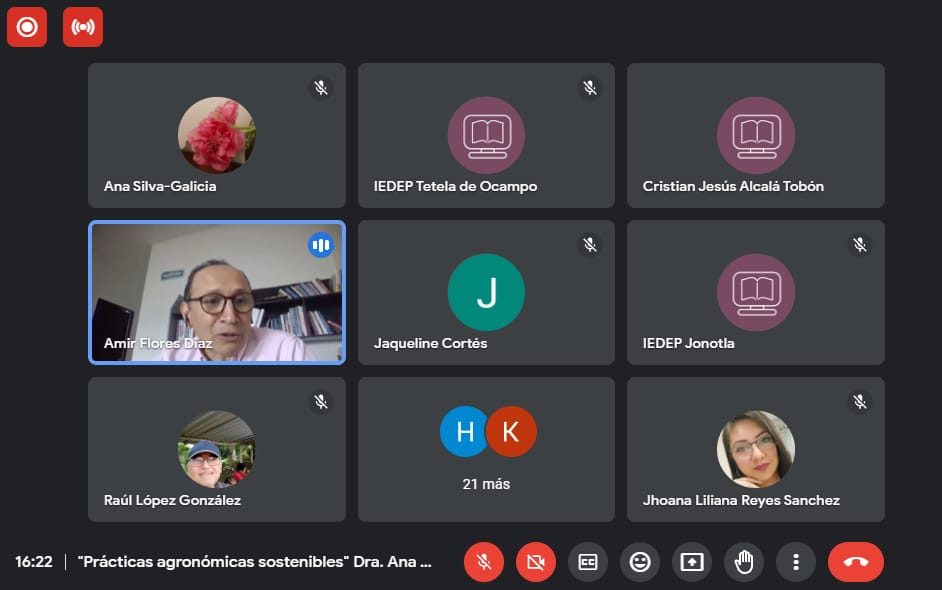This screenshot has height=590, width=942.
Task: Click muted mic icon on Jhoana Liliana Reyes Sanchez tile
Action: pyautogui.click(x=860, y=402)
